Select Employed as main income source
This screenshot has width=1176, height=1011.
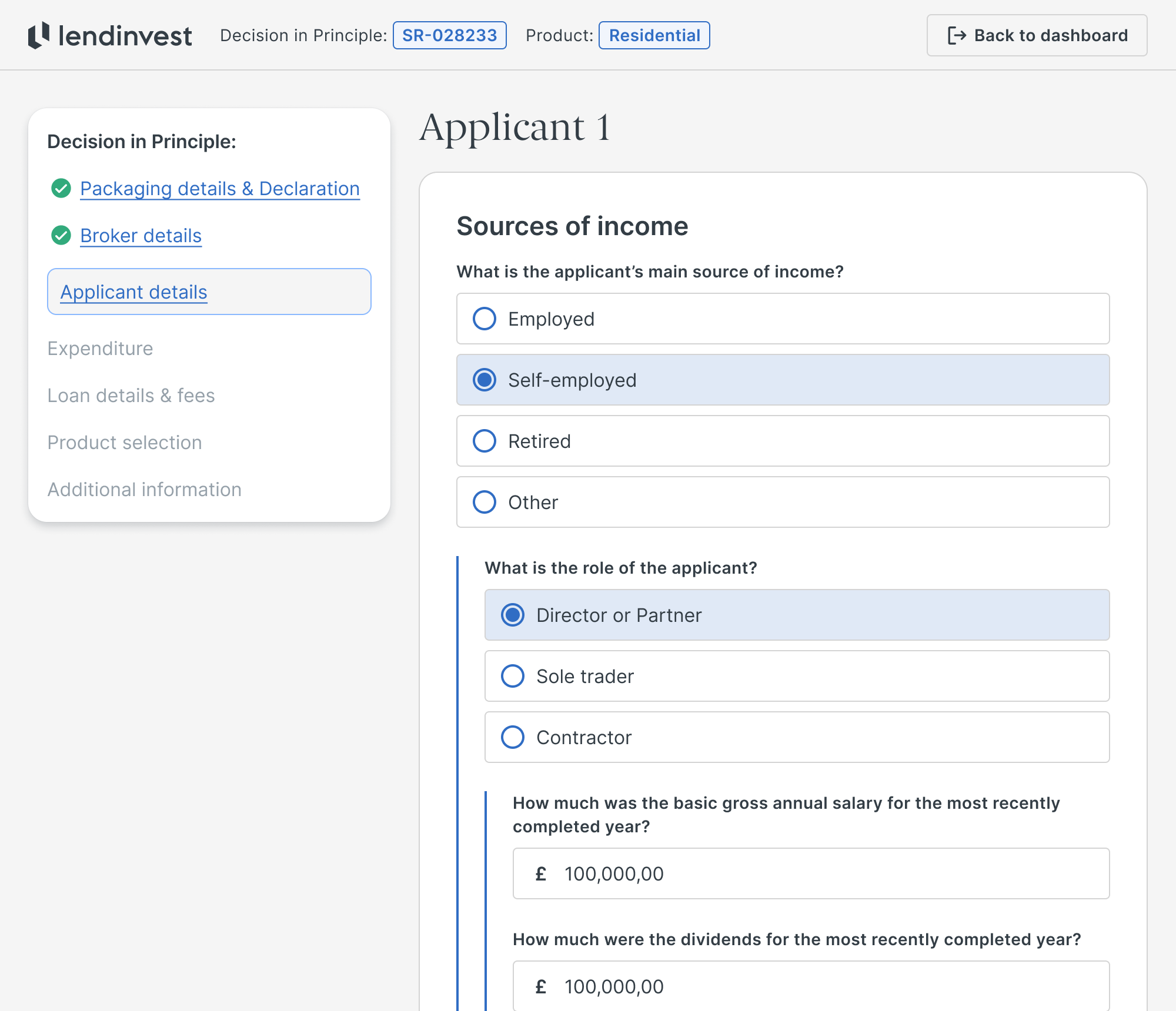[485, 319]
